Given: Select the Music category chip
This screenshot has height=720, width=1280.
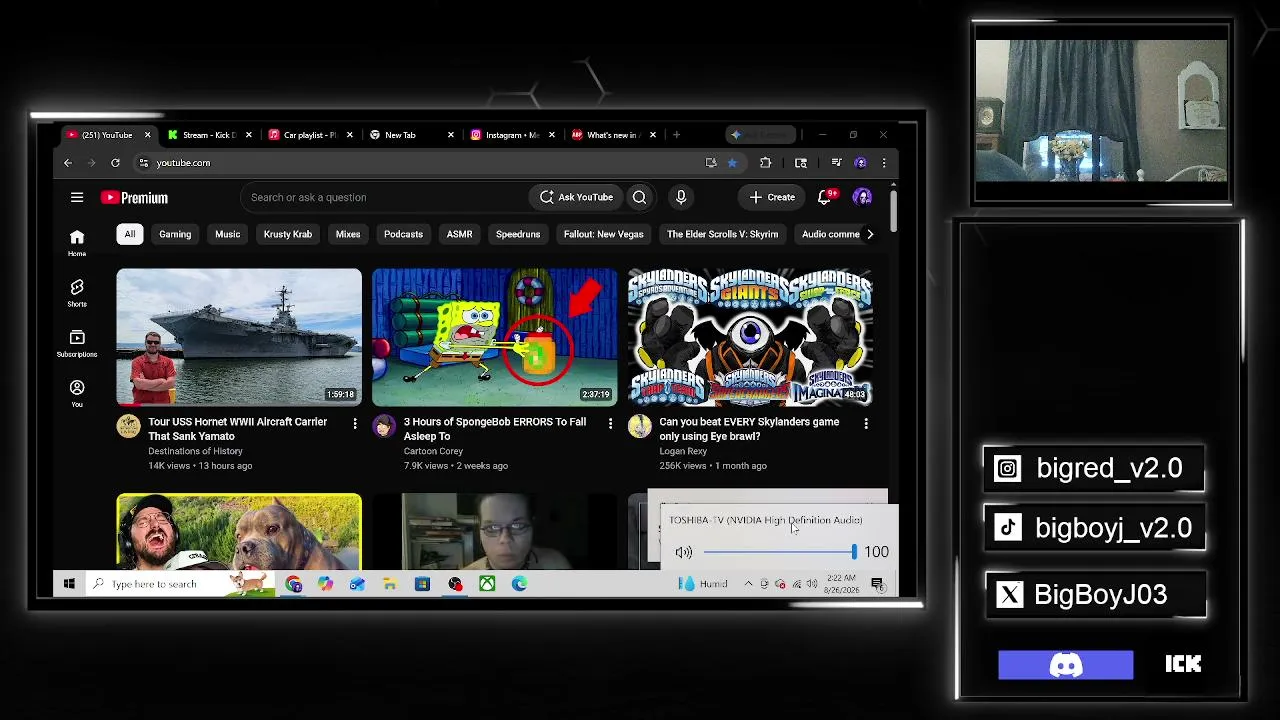Looking at the screenshot, I should (x=228, y=234).
